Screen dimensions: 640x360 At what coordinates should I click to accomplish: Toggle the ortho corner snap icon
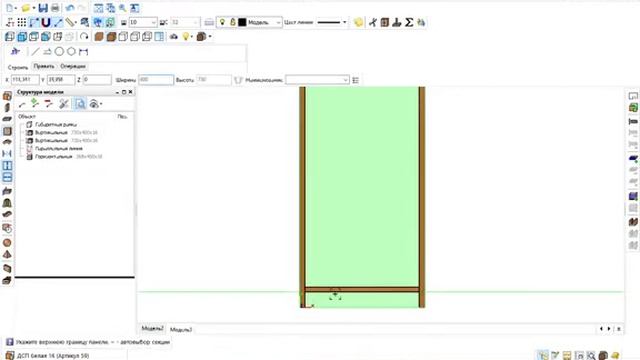click(x=34, y=22)
